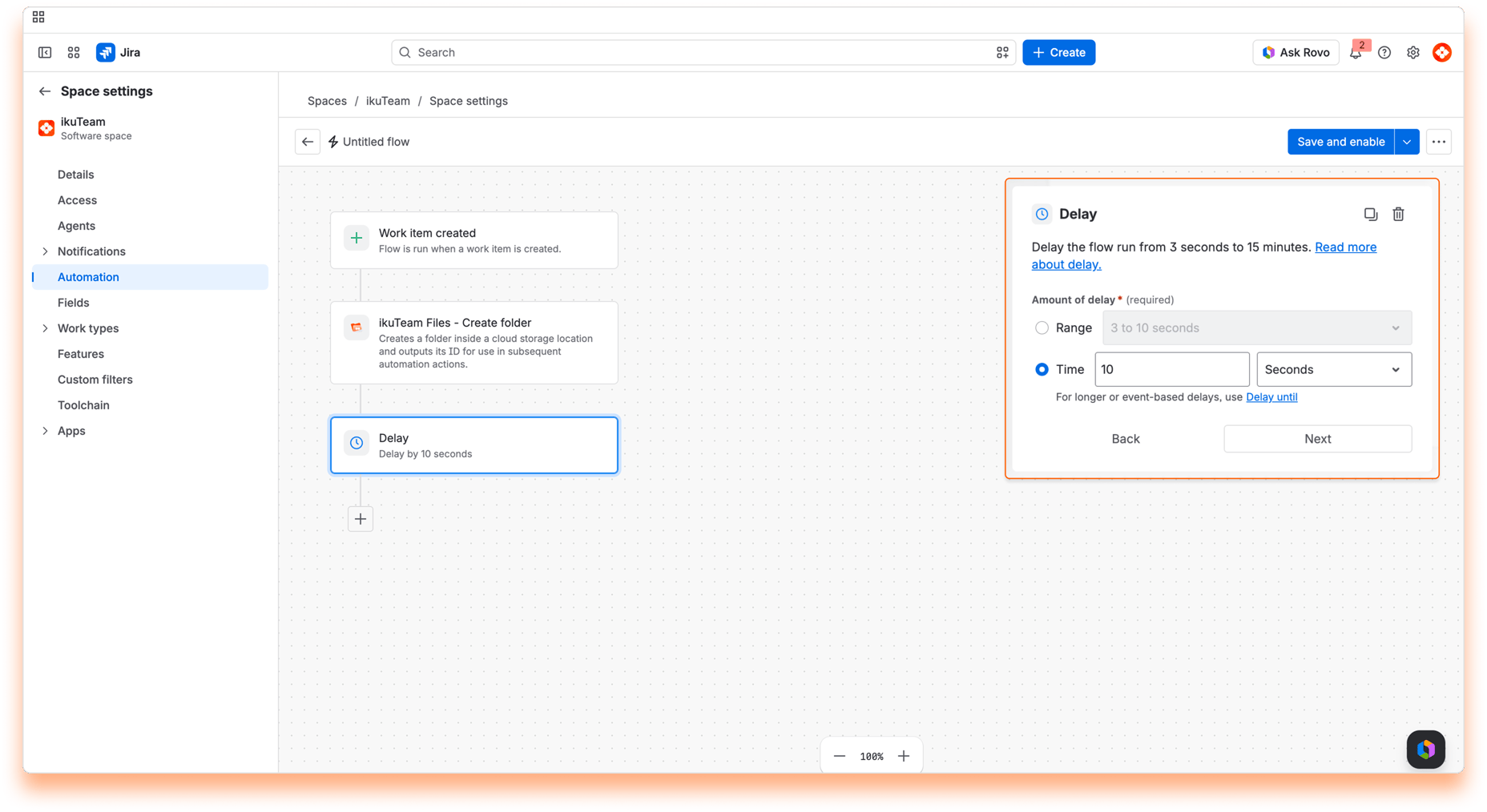Open the search filter options icon
The width and height of the screenshot is (1487, 812).
(1002, 53)
